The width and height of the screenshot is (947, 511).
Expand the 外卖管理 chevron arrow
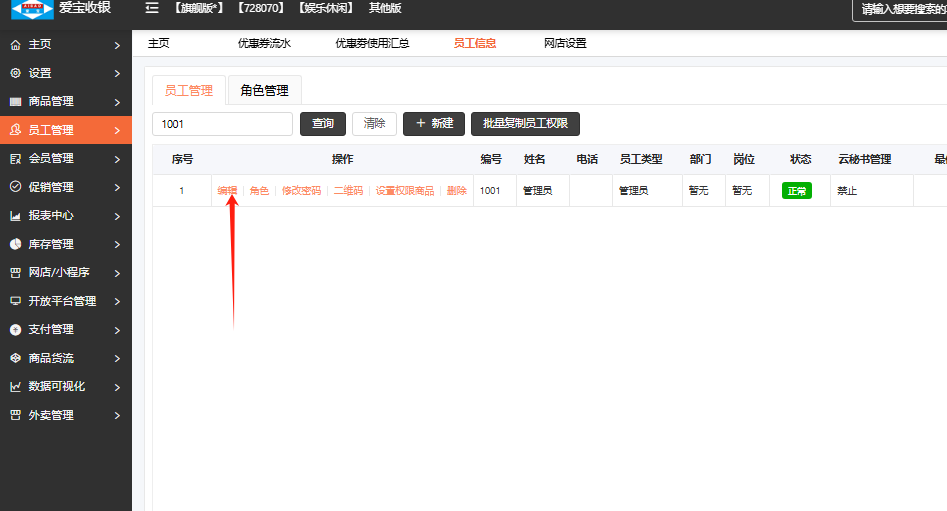click(117, 415)
